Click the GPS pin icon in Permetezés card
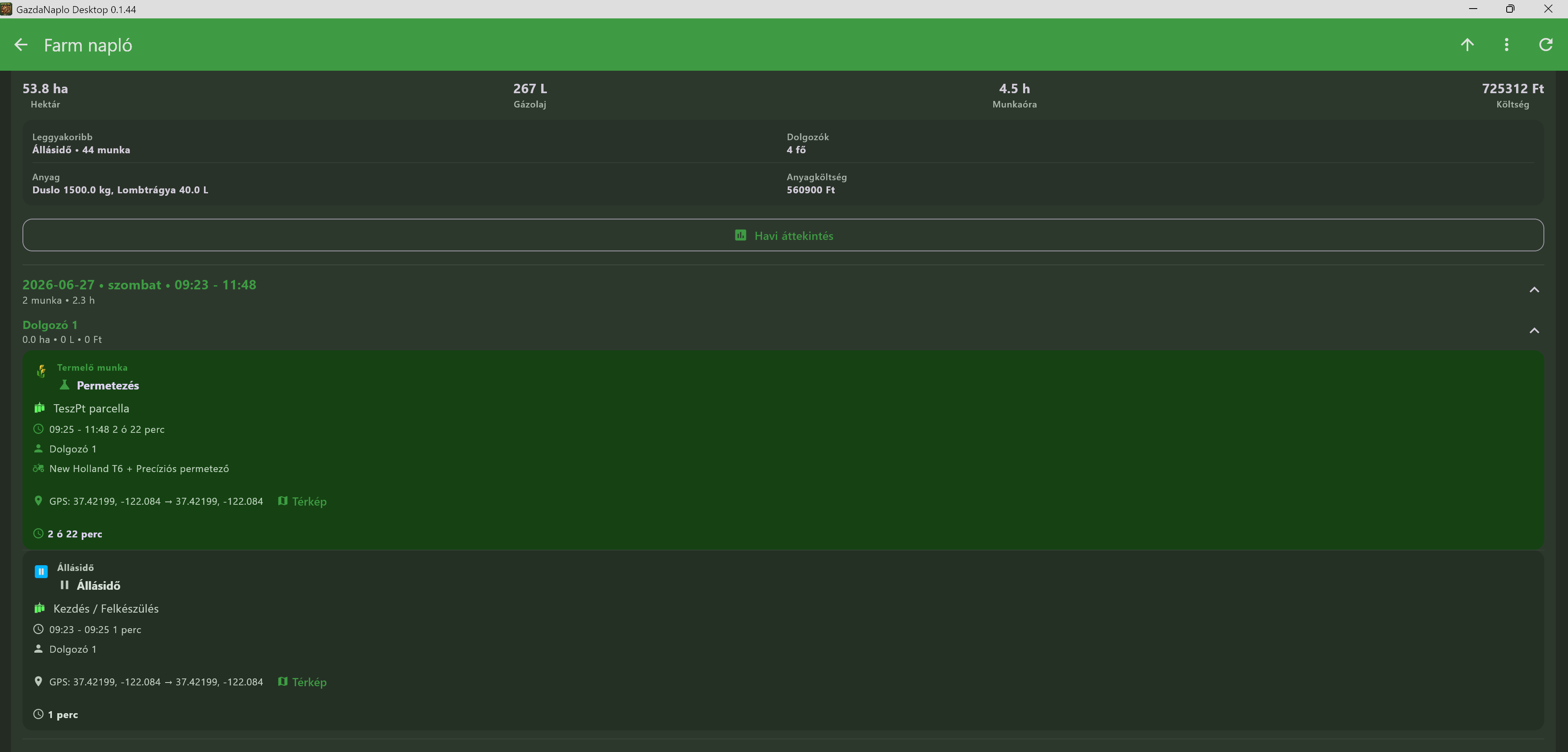1568x752 pixels. click(x=38, y=501)
